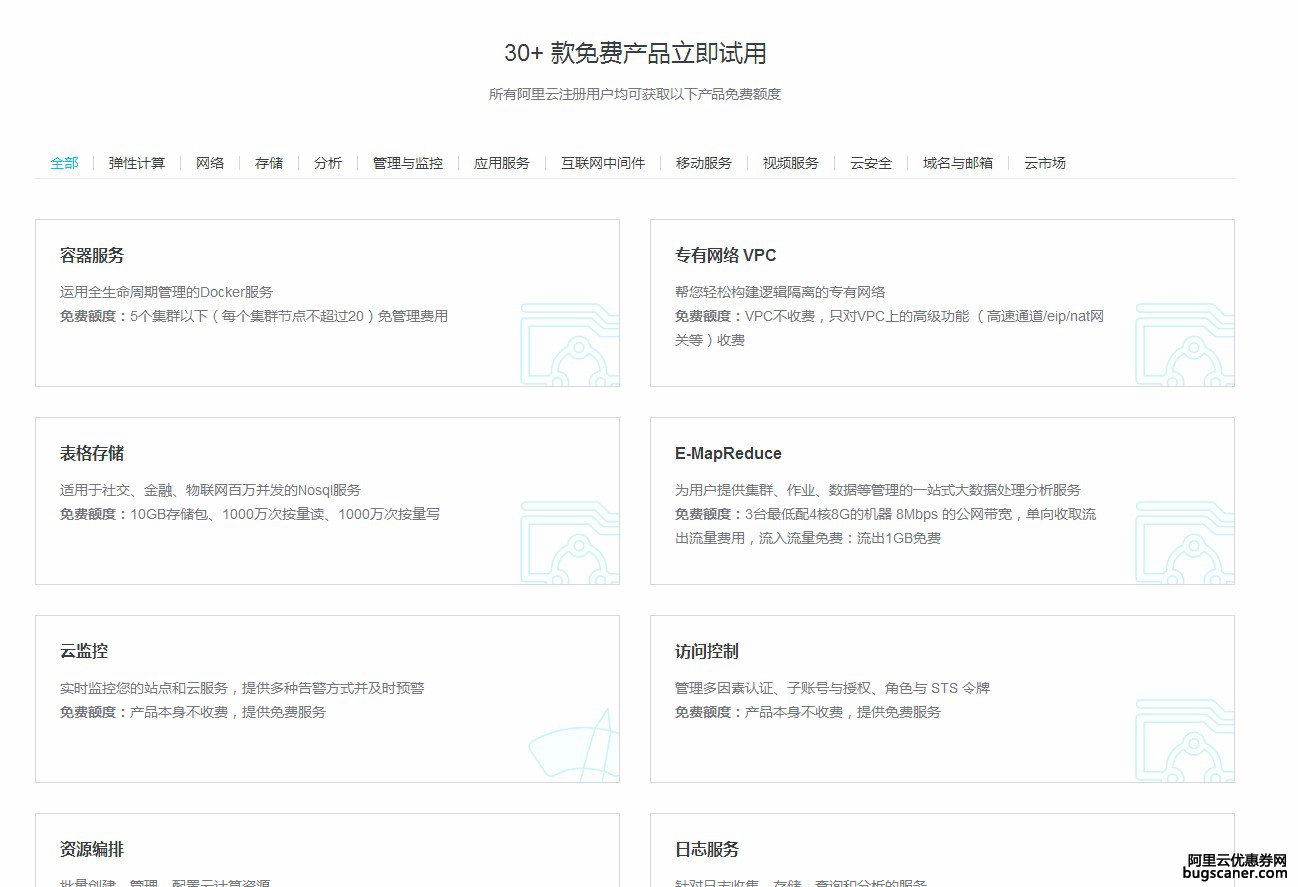This screenshot has height=887, width=1298.
Task: Open the 域名与邮箱 tab
Action: pyautogui.click(x=958, y=163)
